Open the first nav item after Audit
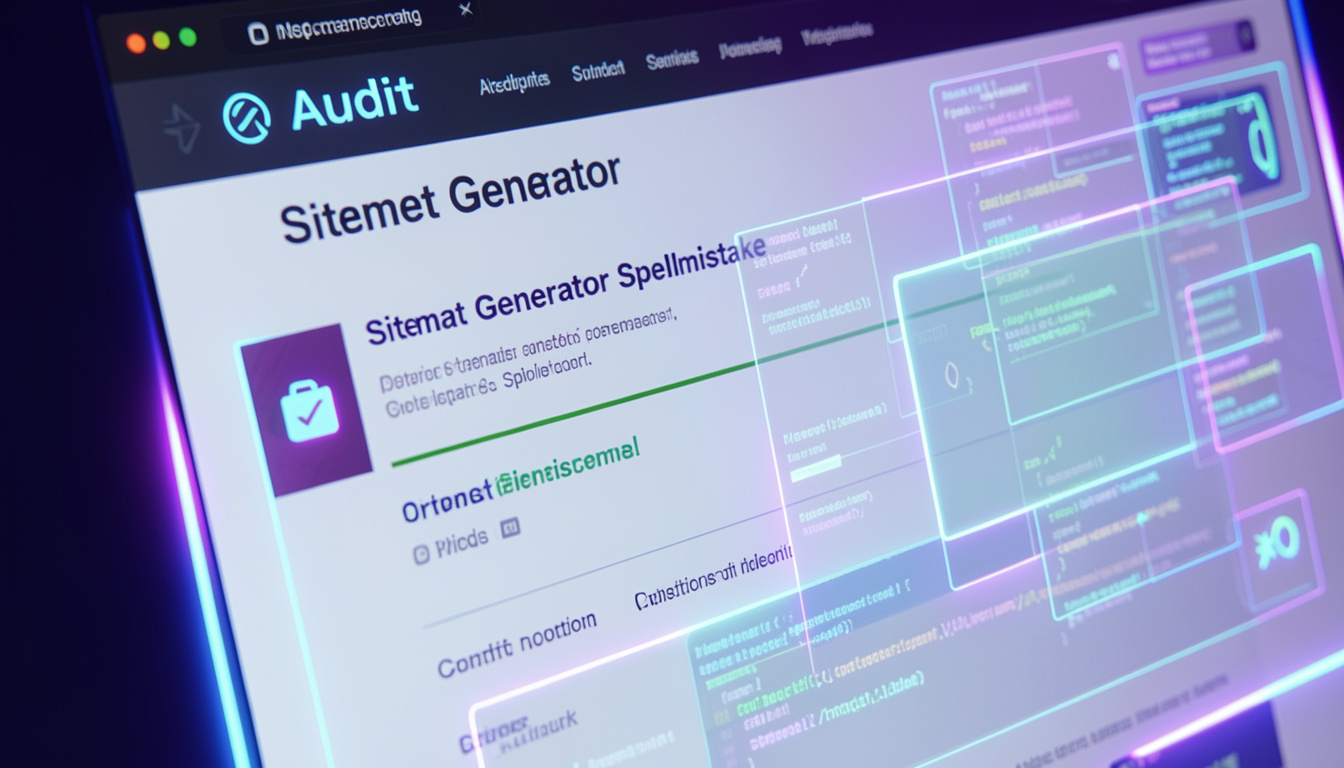This screenshot has width=1344, height=768. point(514,84)
